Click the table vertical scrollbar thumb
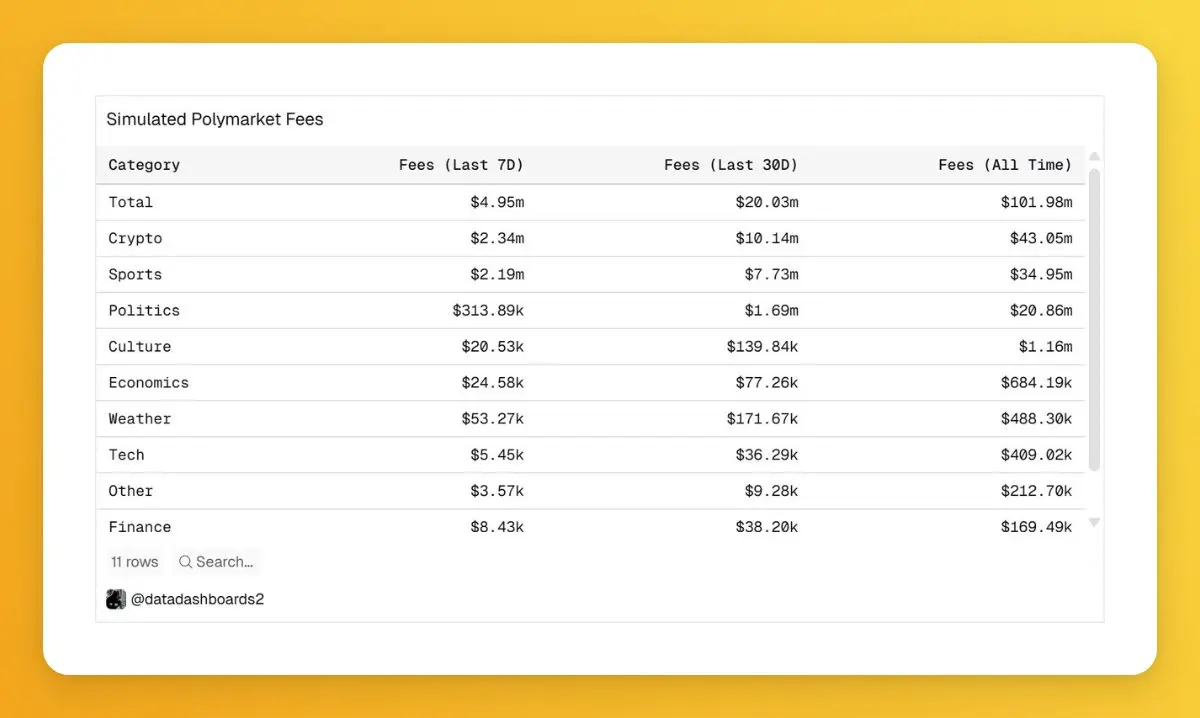The width and height of the screenshot is (1200, 718). coord(1094,320)
